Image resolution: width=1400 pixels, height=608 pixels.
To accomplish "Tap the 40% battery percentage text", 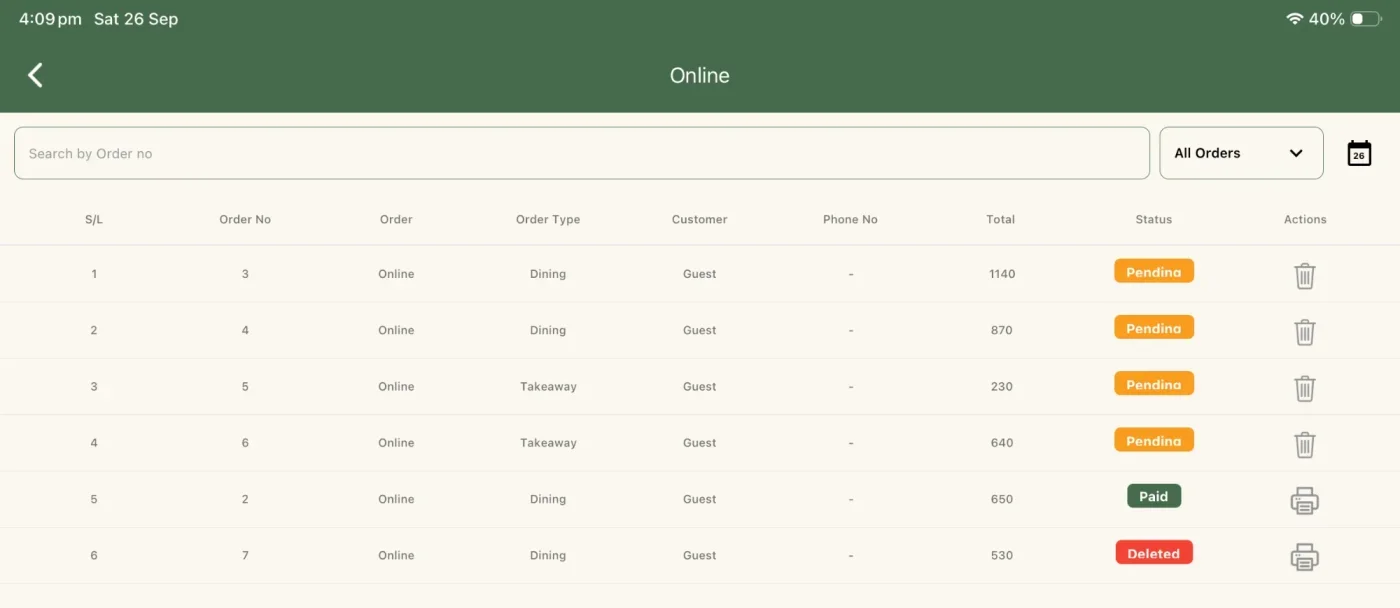I will (x=1327, y=19).
